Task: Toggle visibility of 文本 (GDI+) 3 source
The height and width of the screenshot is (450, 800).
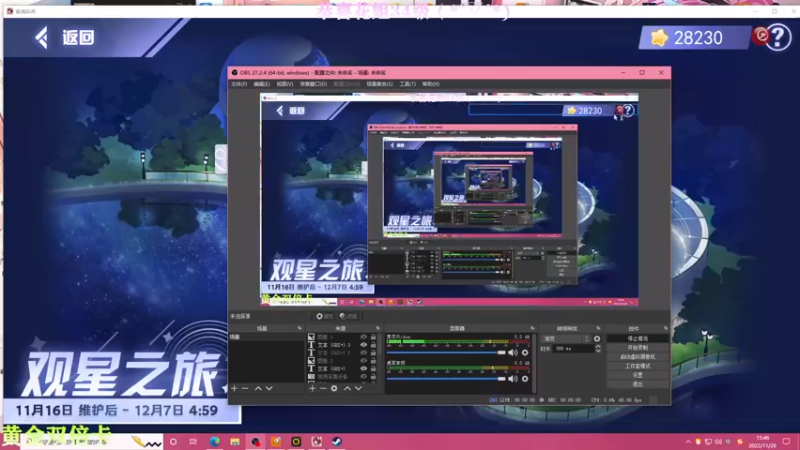Action: (363, 345)
